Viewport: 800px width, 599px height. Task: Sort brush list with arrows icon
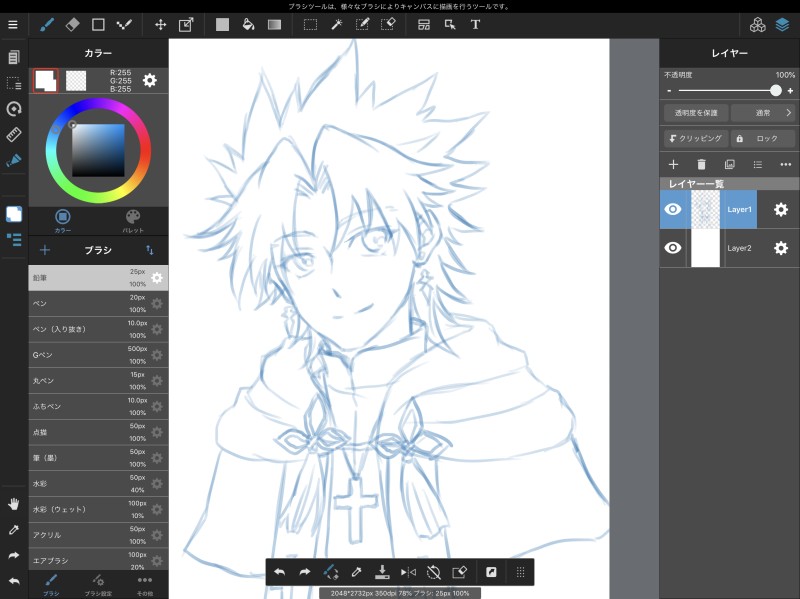pos(149,250)
